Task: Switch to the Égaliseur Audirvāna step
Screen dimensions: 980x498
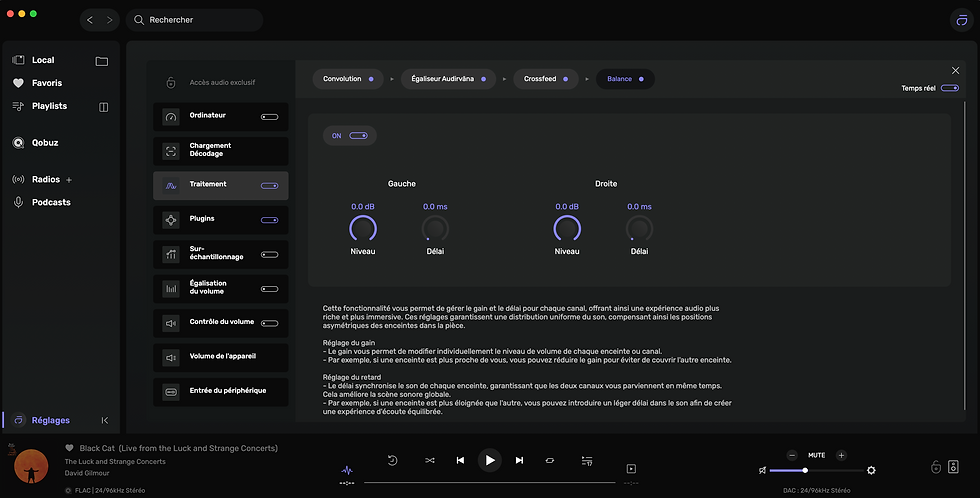Action: (448, 79)
